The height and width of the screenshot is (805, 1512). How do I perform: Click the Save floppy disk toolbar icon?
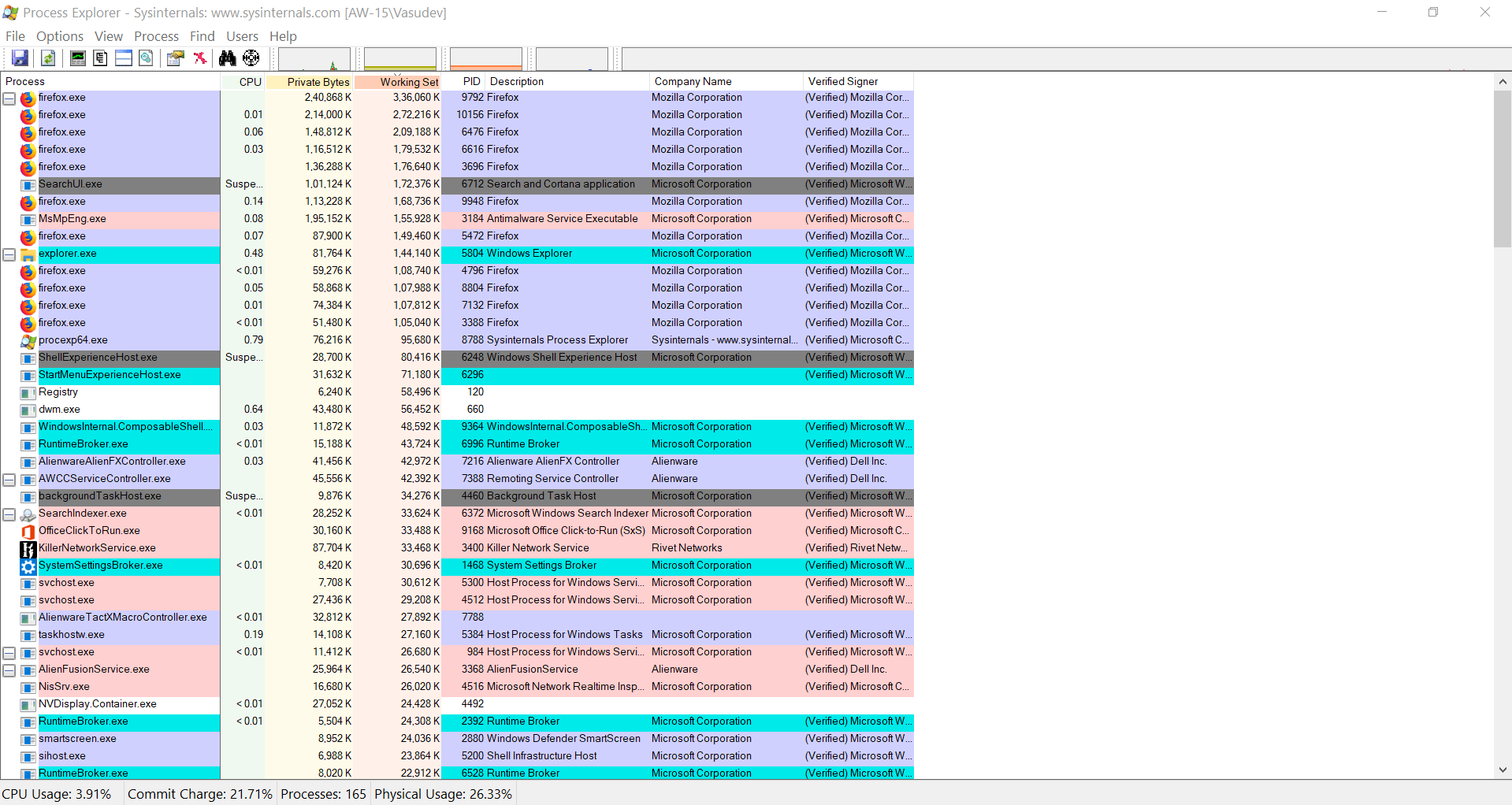[20, 58]
